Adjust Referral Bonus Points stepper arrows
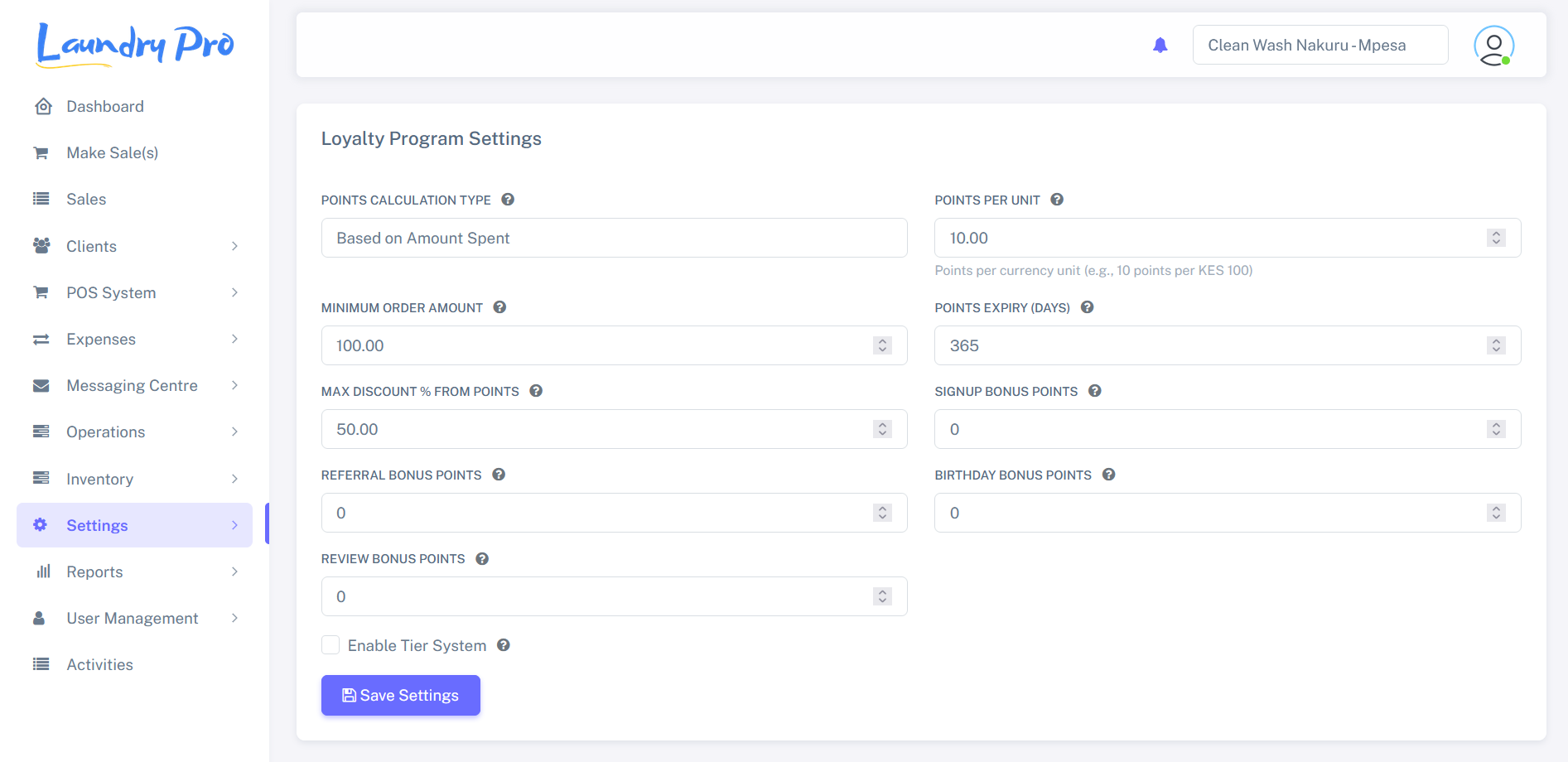The width and height of the screenshot is (1568, 762). pyautogui.click(x=882, y=513)
